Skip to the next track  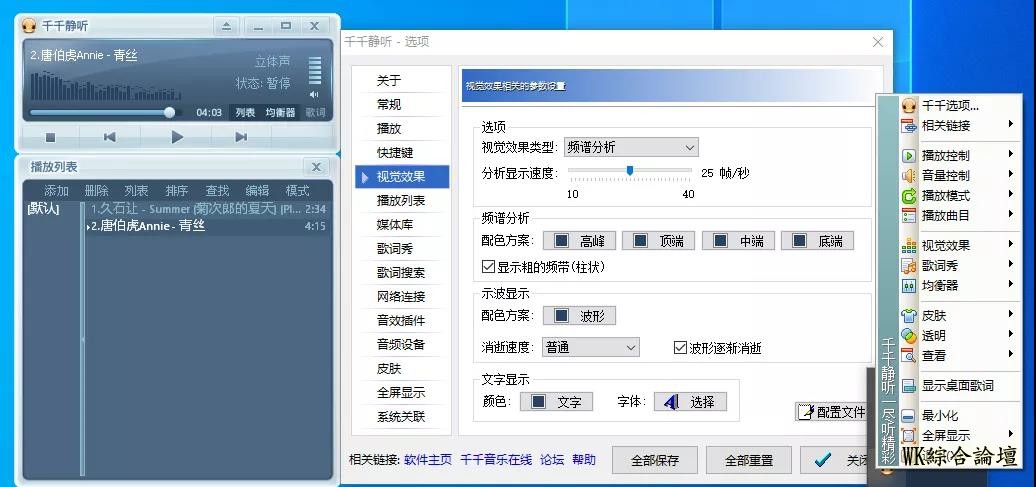[241, 137]
